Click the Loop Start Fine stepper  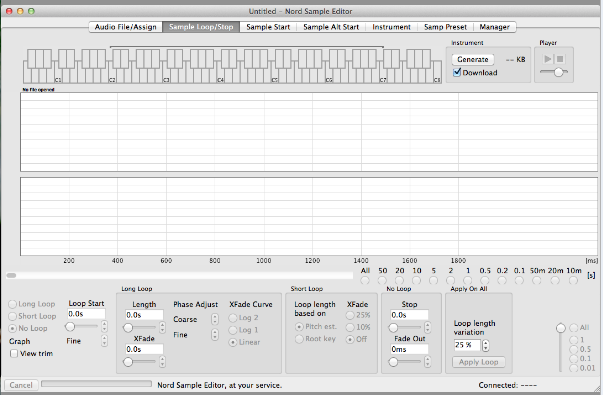[104, 341]
